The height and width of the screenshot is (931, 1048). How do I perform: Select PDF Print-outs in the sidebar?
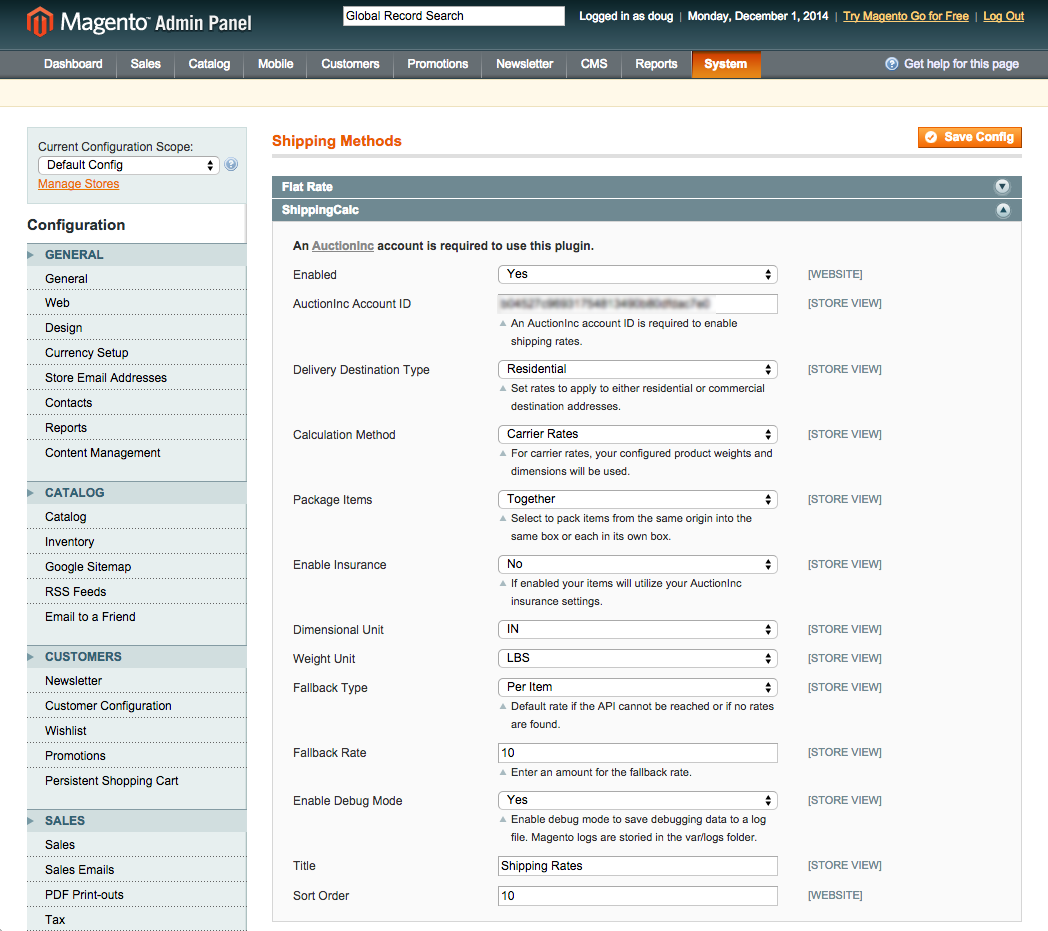[x=136, y=895]
